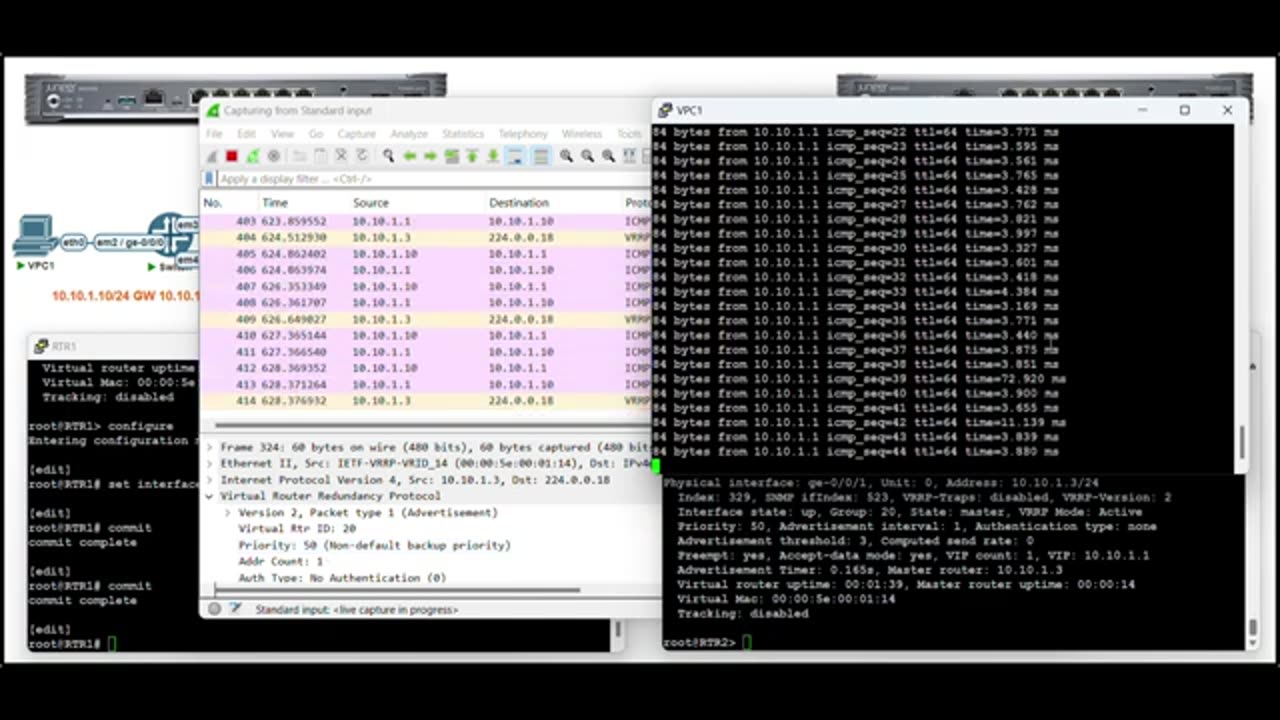The image size is (1280, 720).
Task: Open the Go menu in Wireshark
Action: 316,134
